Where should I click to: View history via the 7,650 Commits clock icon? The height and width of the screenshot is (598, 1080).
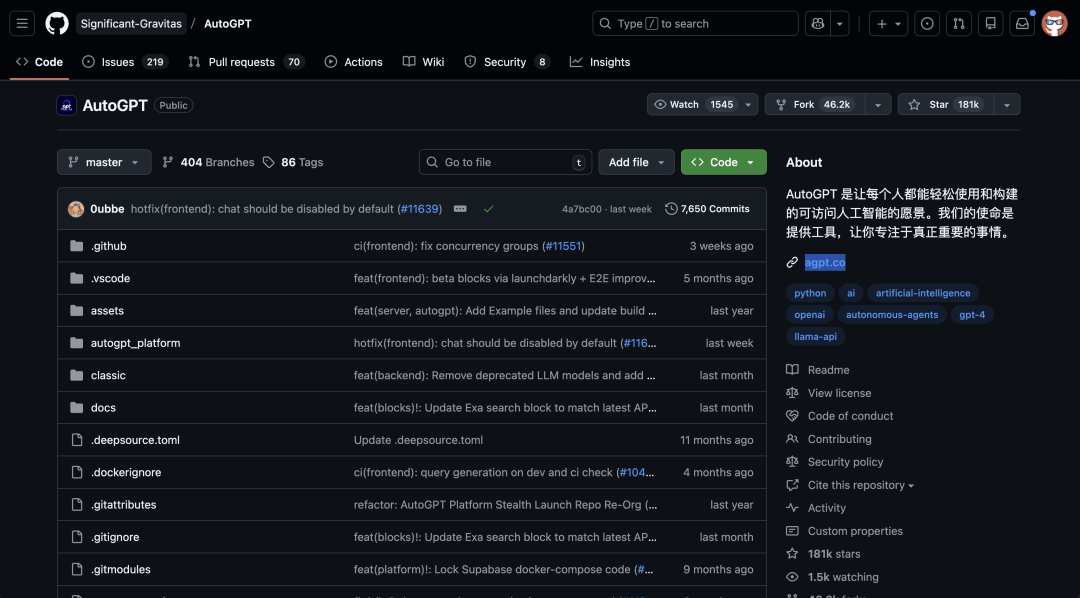tap(671, 209)
